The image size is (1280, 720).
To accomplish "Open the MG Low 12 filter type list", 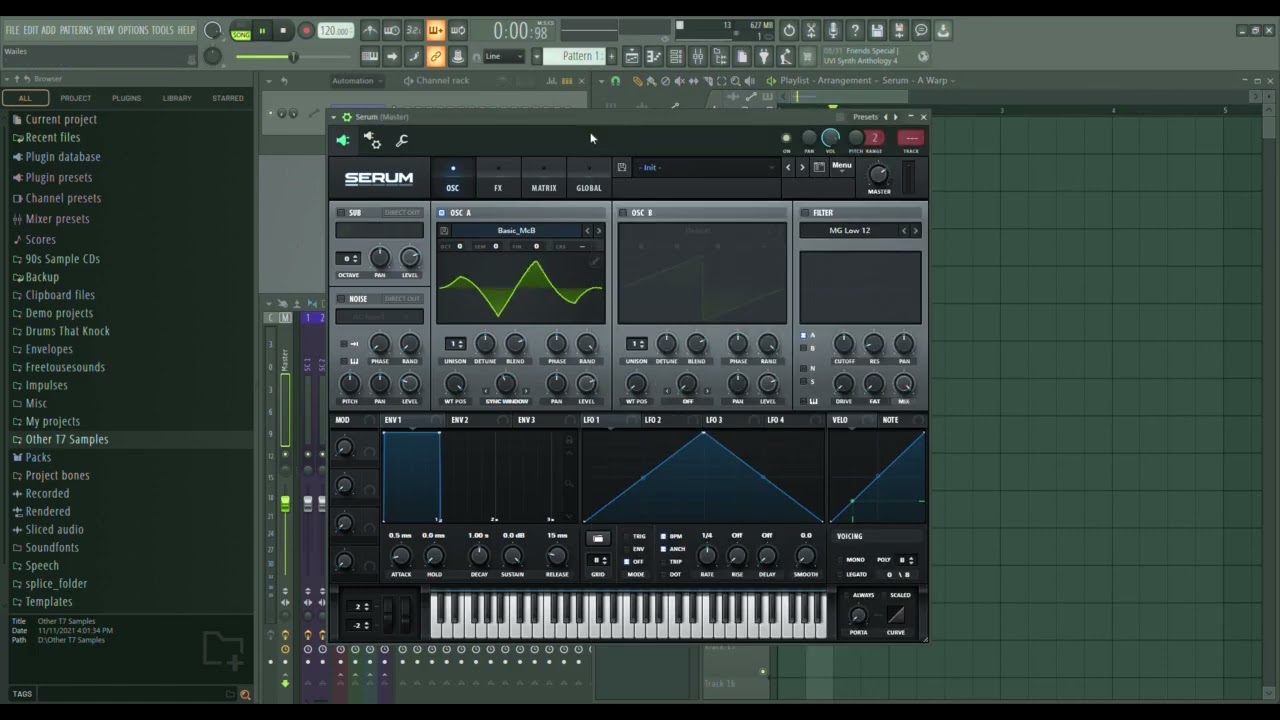I will [x=850, y=231].
